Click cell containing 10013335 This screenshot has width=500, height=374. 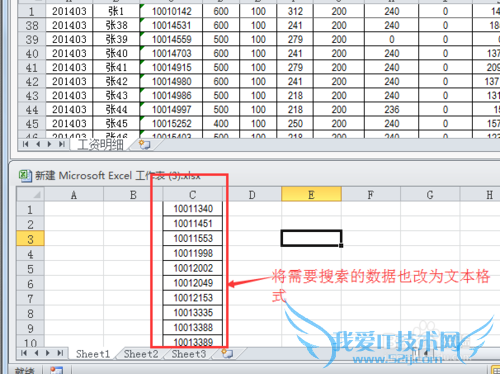[193, 313]
